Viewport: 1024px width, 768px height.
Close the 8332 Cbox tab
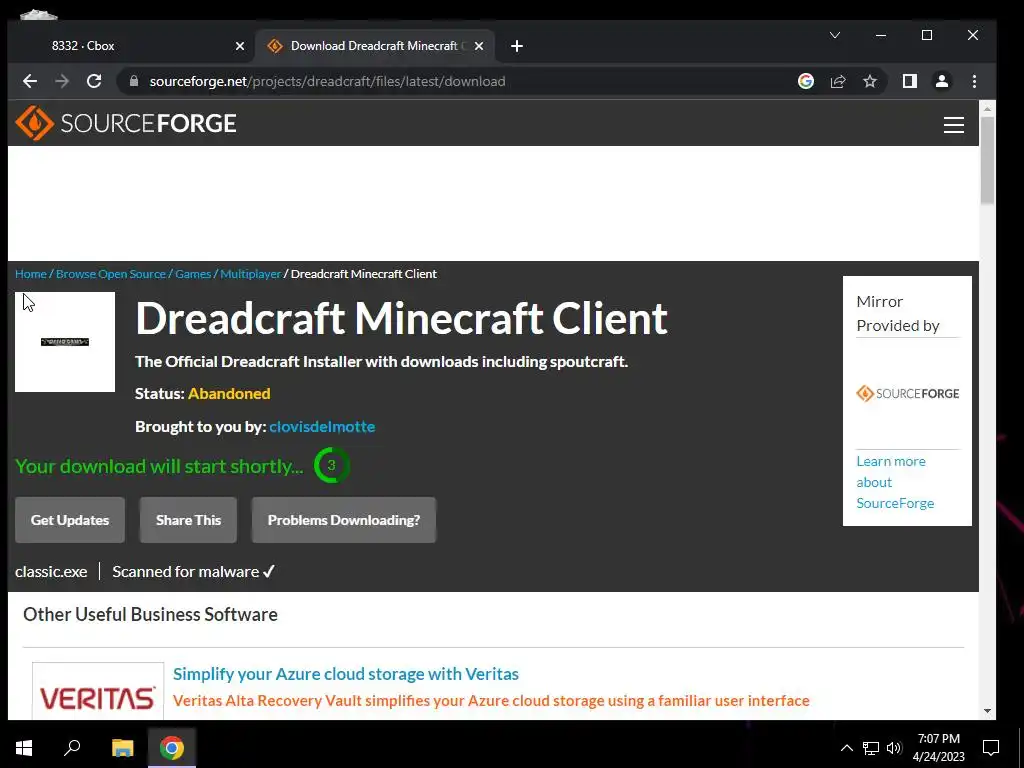tap(240, 46)
